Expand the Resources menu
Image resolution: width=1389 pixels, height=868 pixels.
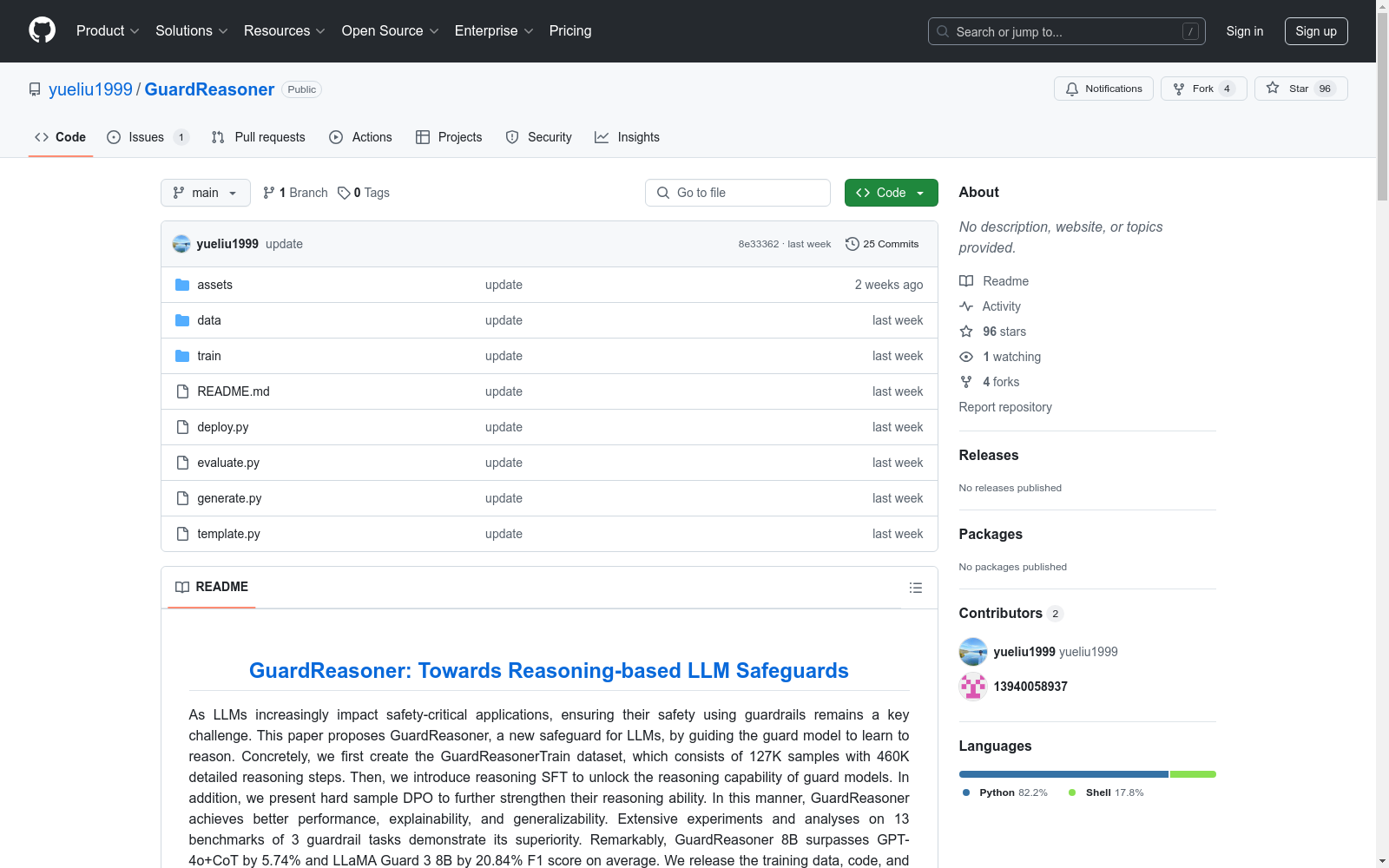285,30
